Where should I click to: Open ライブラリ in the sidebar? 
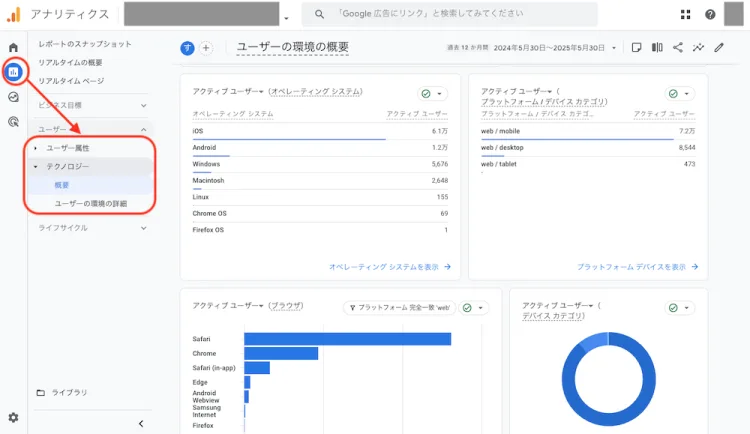[x=69, y=393]
